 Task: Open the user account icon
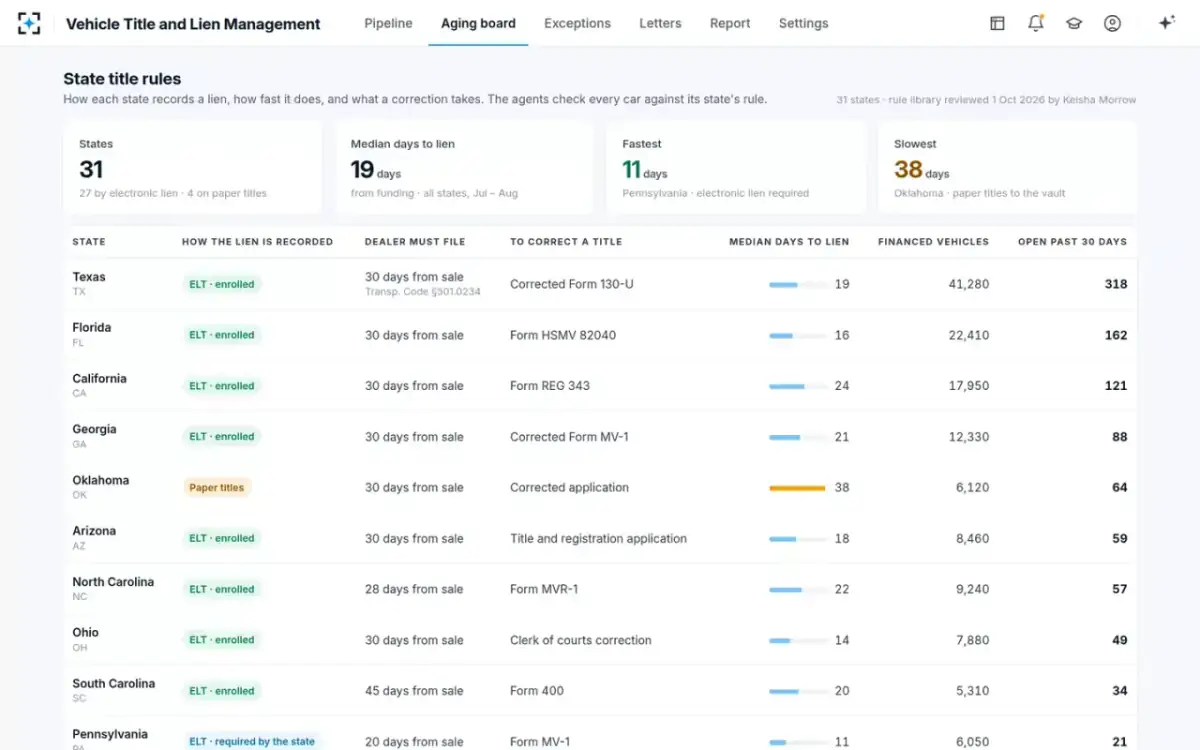pyautogui.click(x=1112, y=23)
